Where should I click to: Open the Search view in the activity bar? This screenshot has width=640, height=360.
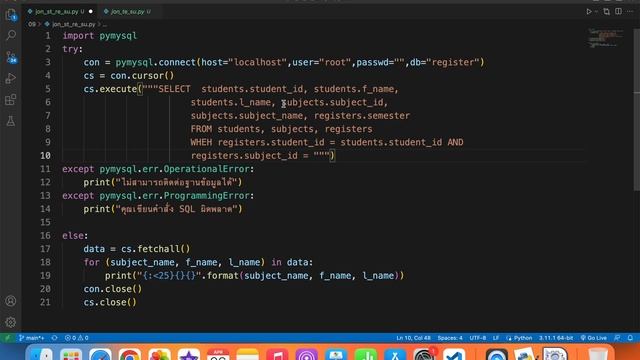point(11,35)
